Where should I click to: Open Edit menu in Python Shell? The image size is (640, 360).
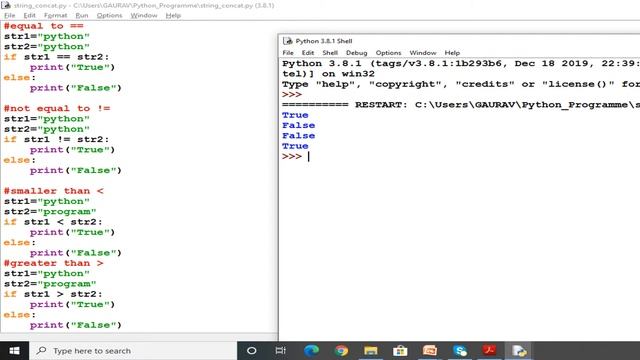click(308, 53)
